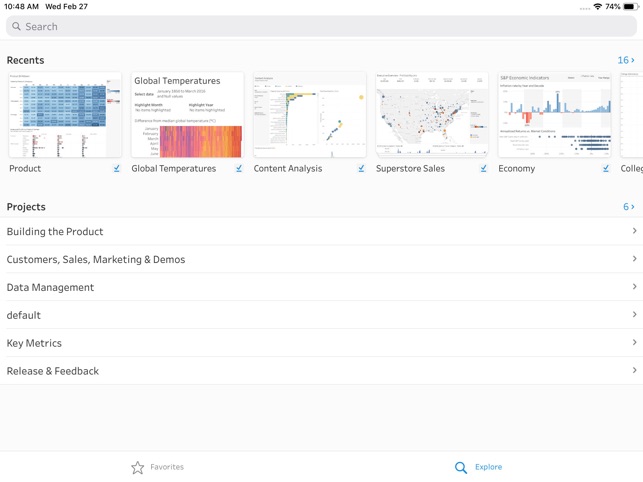Viewport: 643px width, 482px height.
Task: Toggle offline checkmark for Economy
Action: tap(606, 169)
